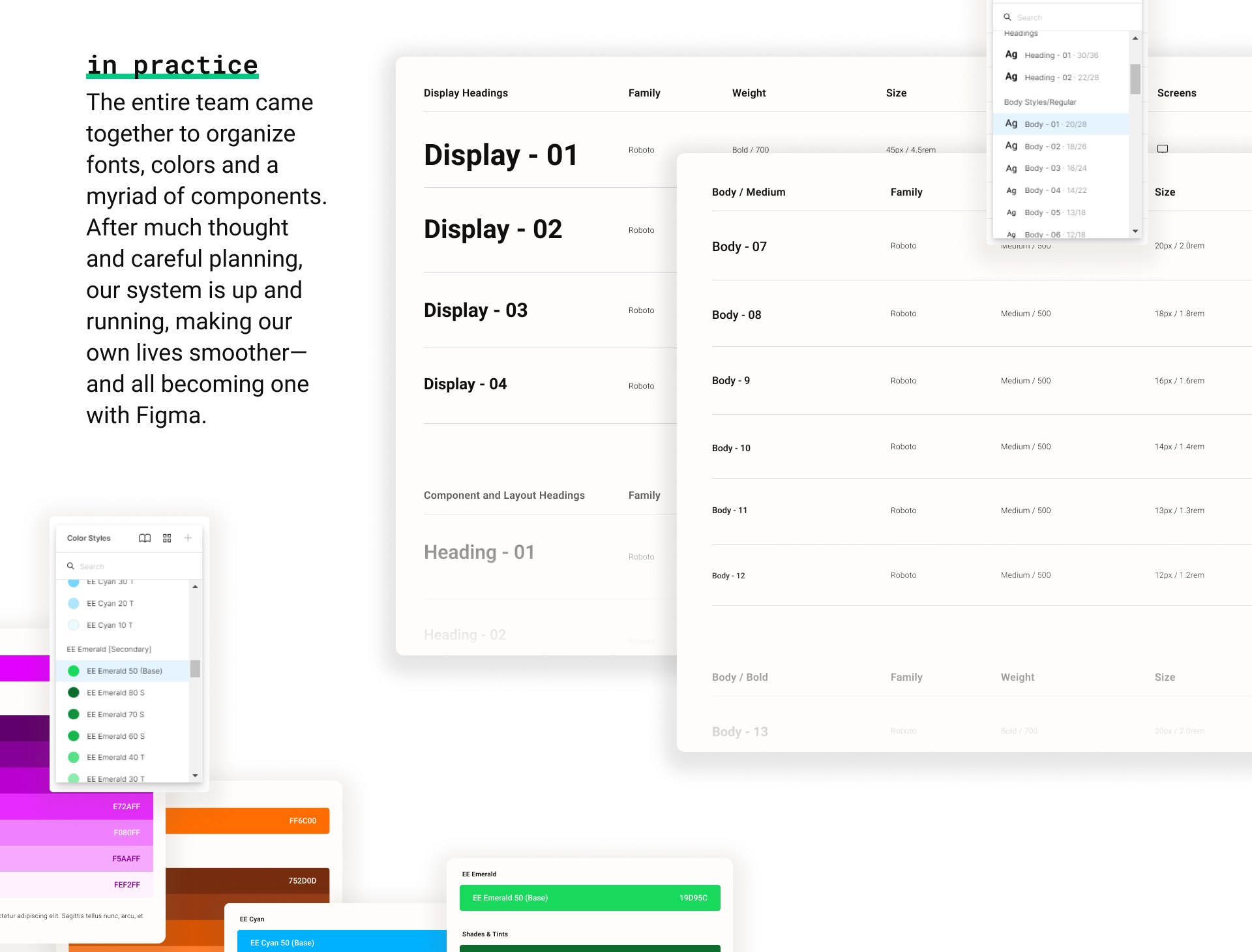Select EE Cyan 10 T color style

coord(123,625)
